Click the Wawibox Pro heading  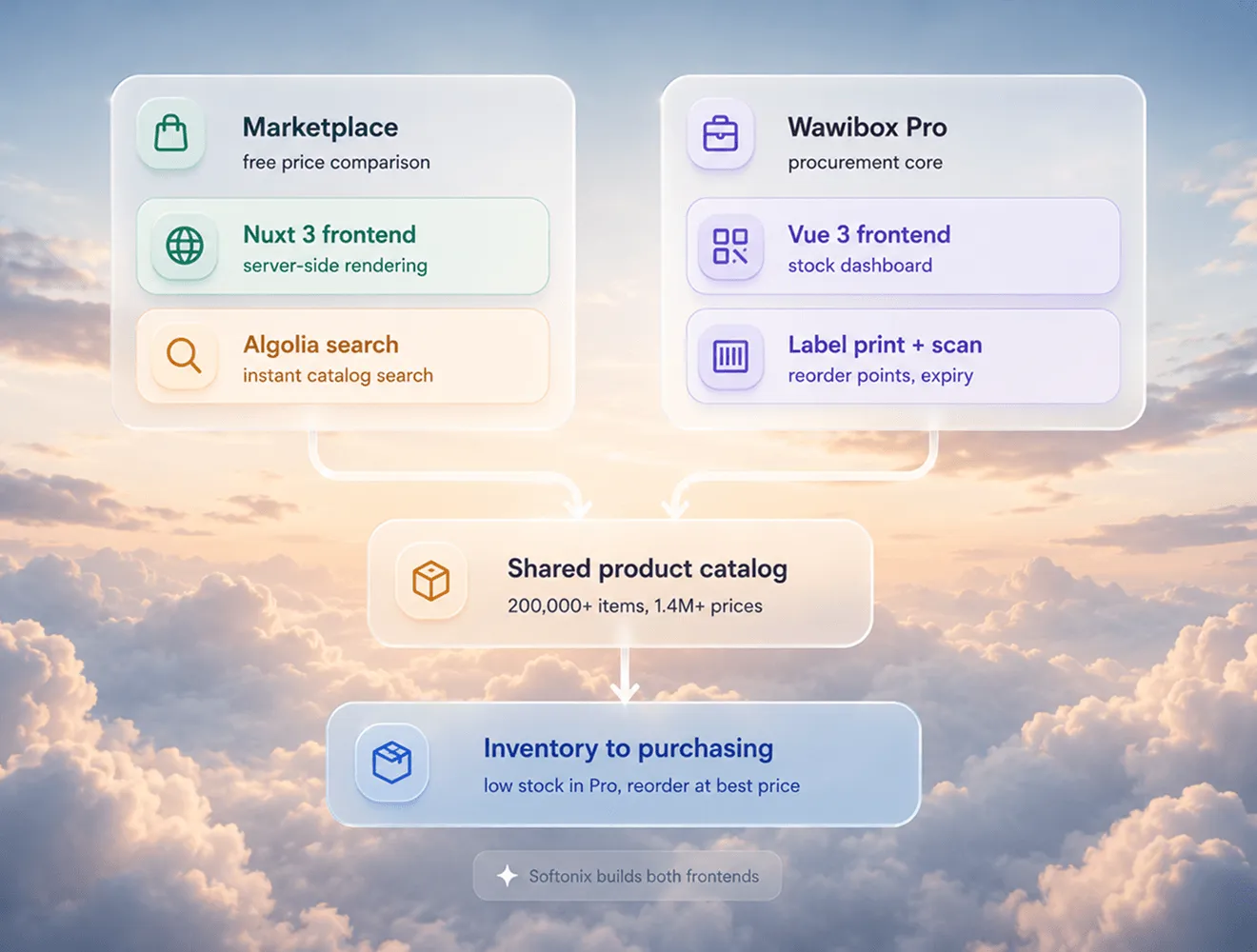coord(868,128)
